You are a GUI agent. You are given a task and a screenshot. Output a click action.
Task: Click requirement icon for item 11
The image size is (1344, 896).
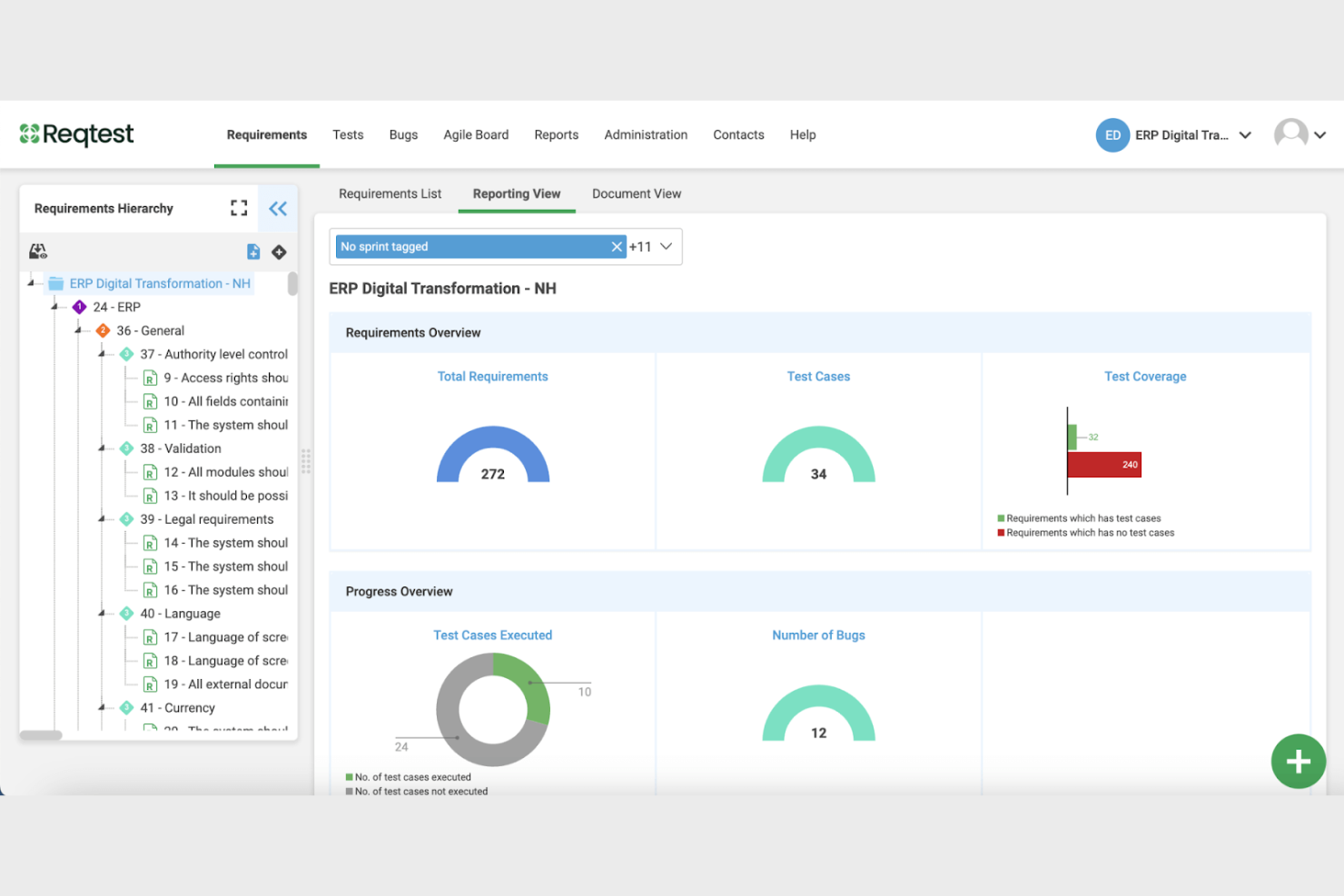click(151, 425)
